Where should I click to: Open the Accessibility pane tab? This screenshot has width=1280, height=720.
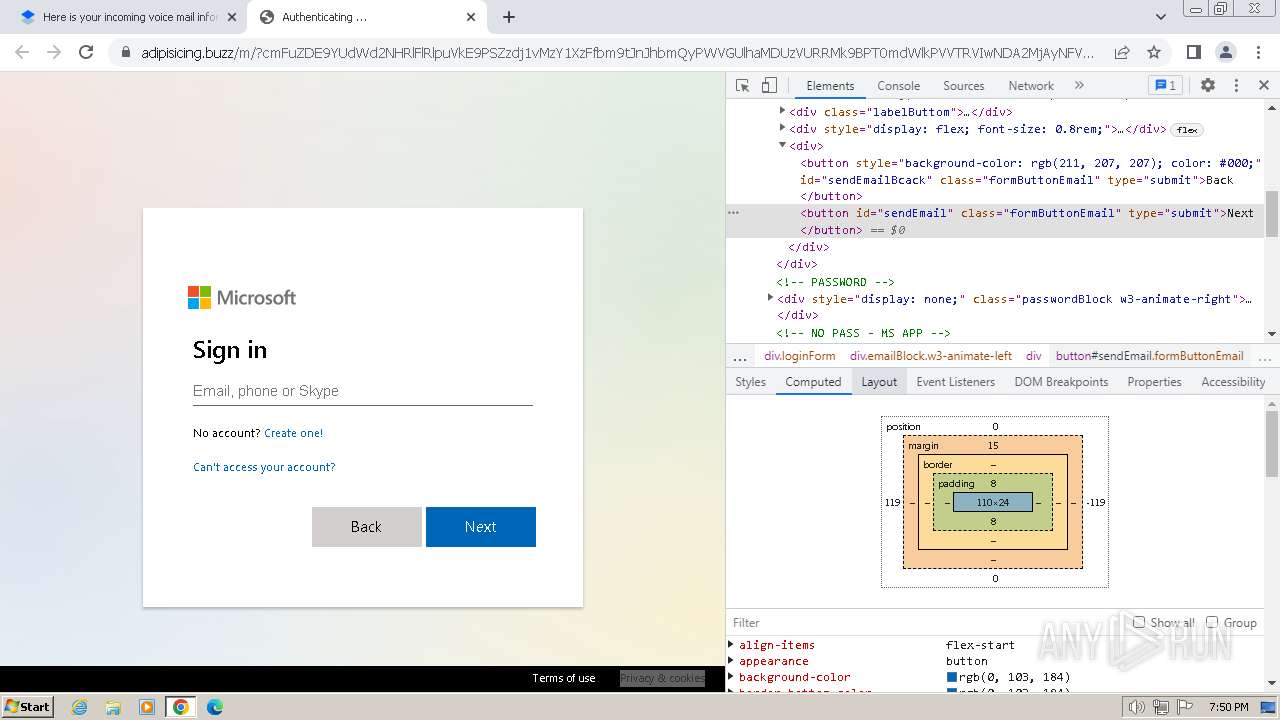(x=1233, y=382)
